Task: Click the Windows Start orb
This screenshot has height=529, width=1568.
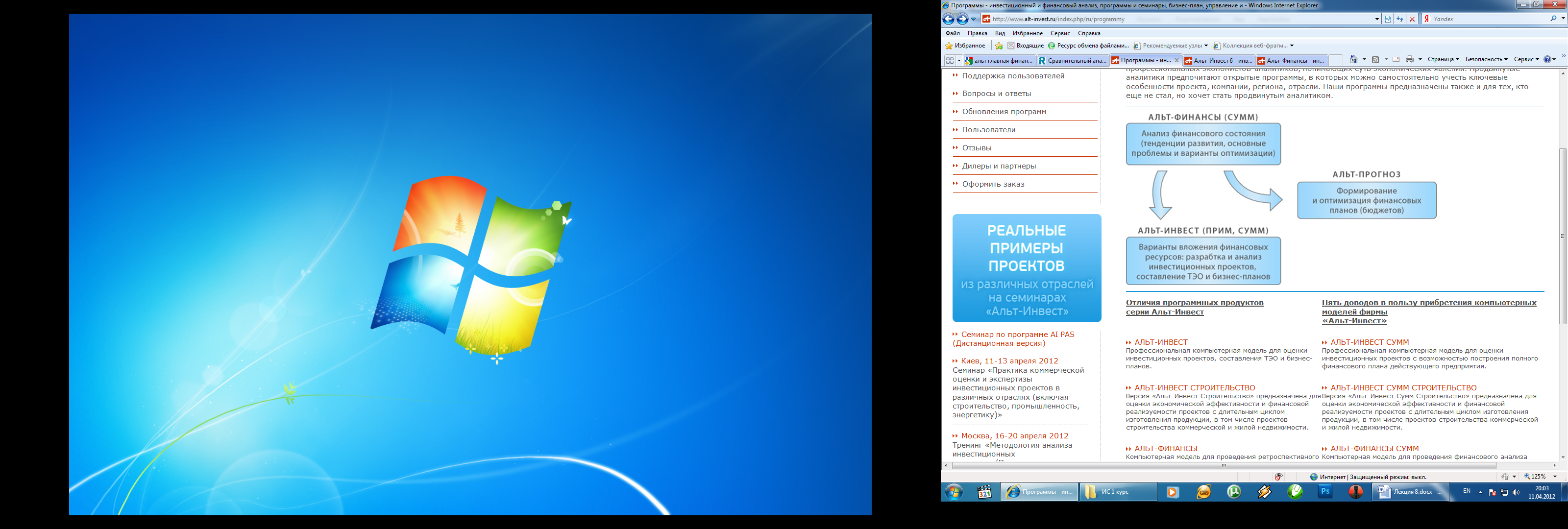Action: coord(954,492)
